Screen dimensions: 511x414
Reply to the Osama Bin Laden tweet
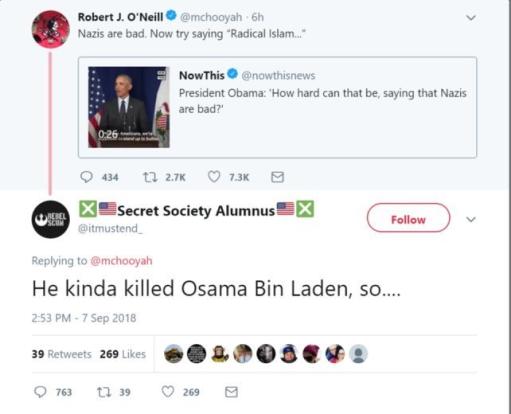coord(40,392)
